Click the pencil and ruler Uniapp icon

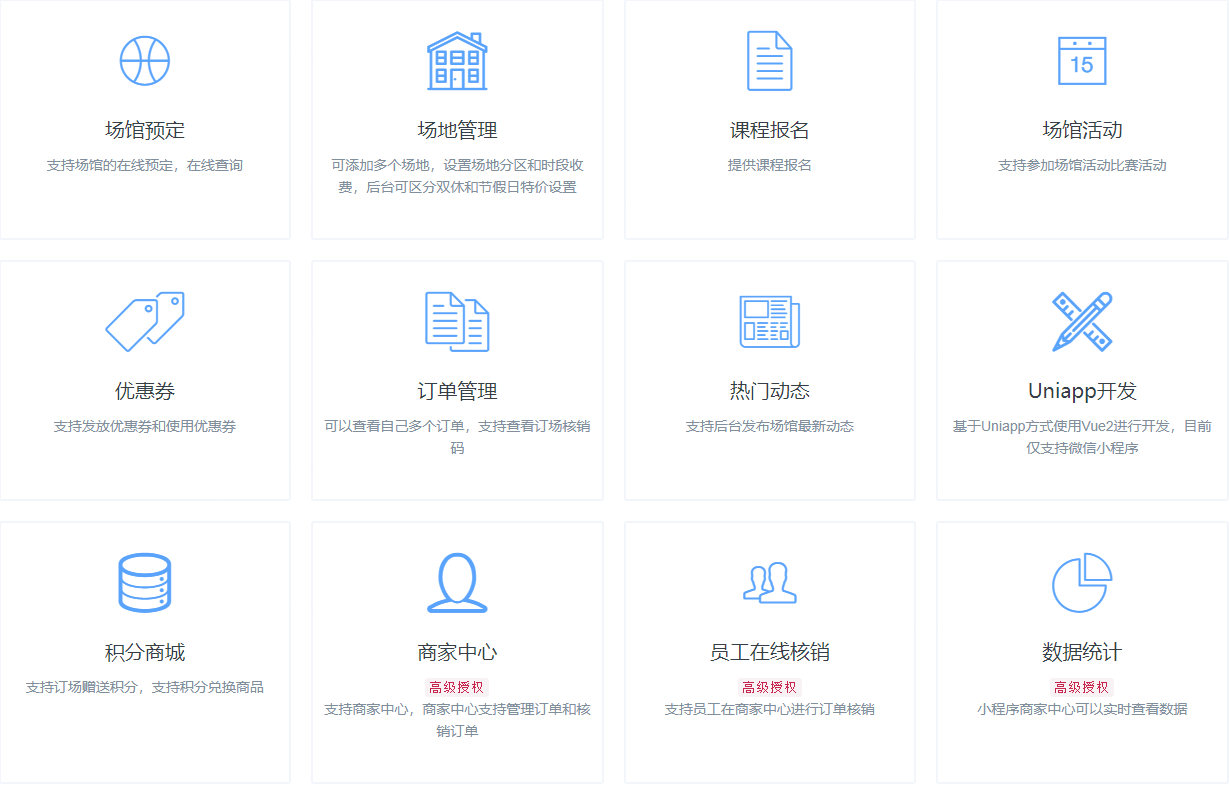tap(1082, 322)
